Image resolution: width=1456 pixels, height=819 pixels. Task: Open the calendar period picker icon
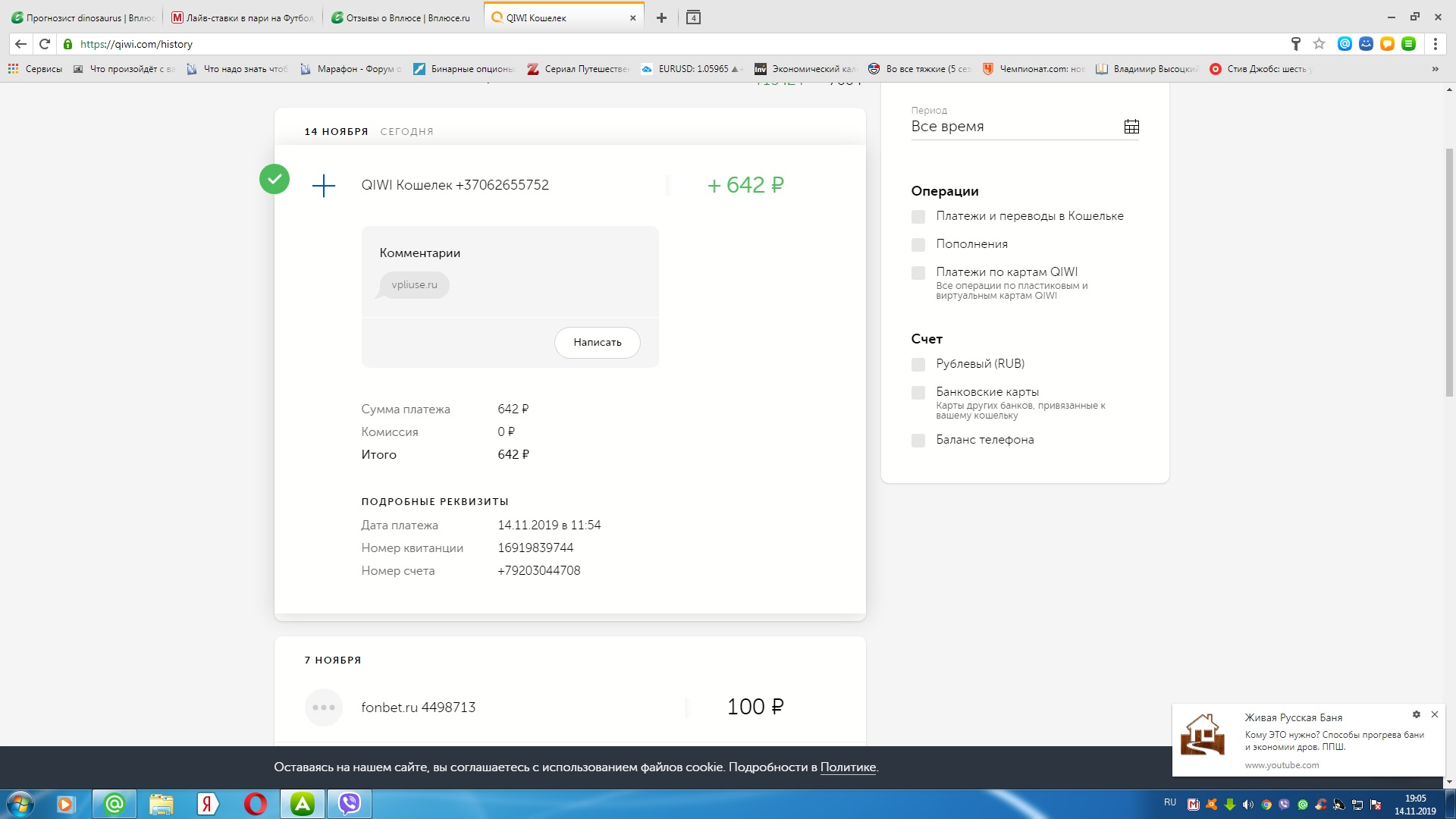(x=1131, y=127)
